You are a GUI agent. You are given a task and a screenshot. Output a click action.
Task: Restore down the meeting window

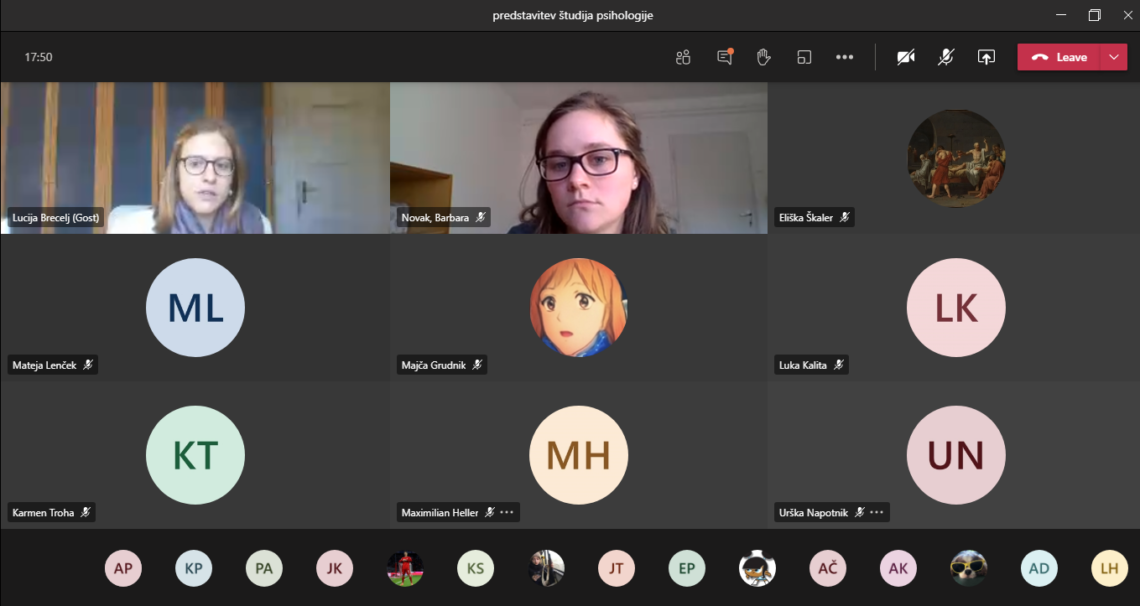point(1094,15)
